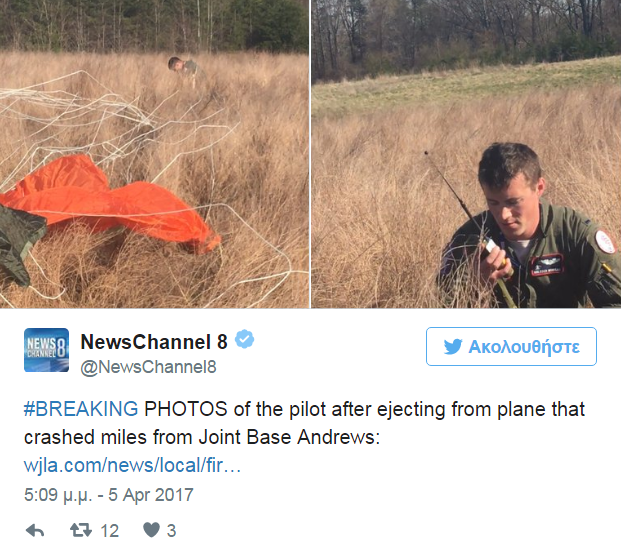This screenshot has width=621, height=554.
Task: Open the #BREAKING hashtag link
Action: [x=81, y=409]
